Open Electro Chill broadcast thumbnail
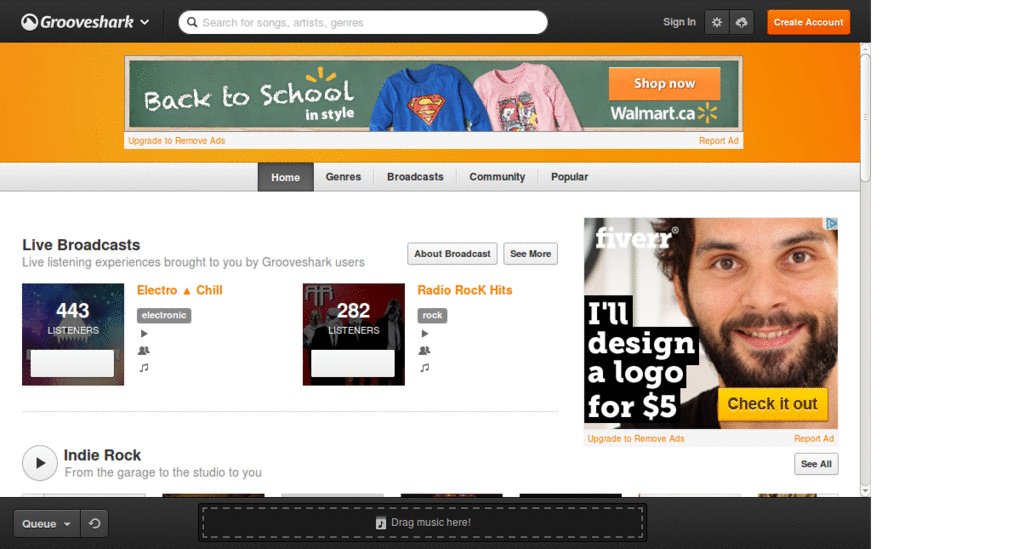Screen dimensions: 1024x549 pos(72,334)
